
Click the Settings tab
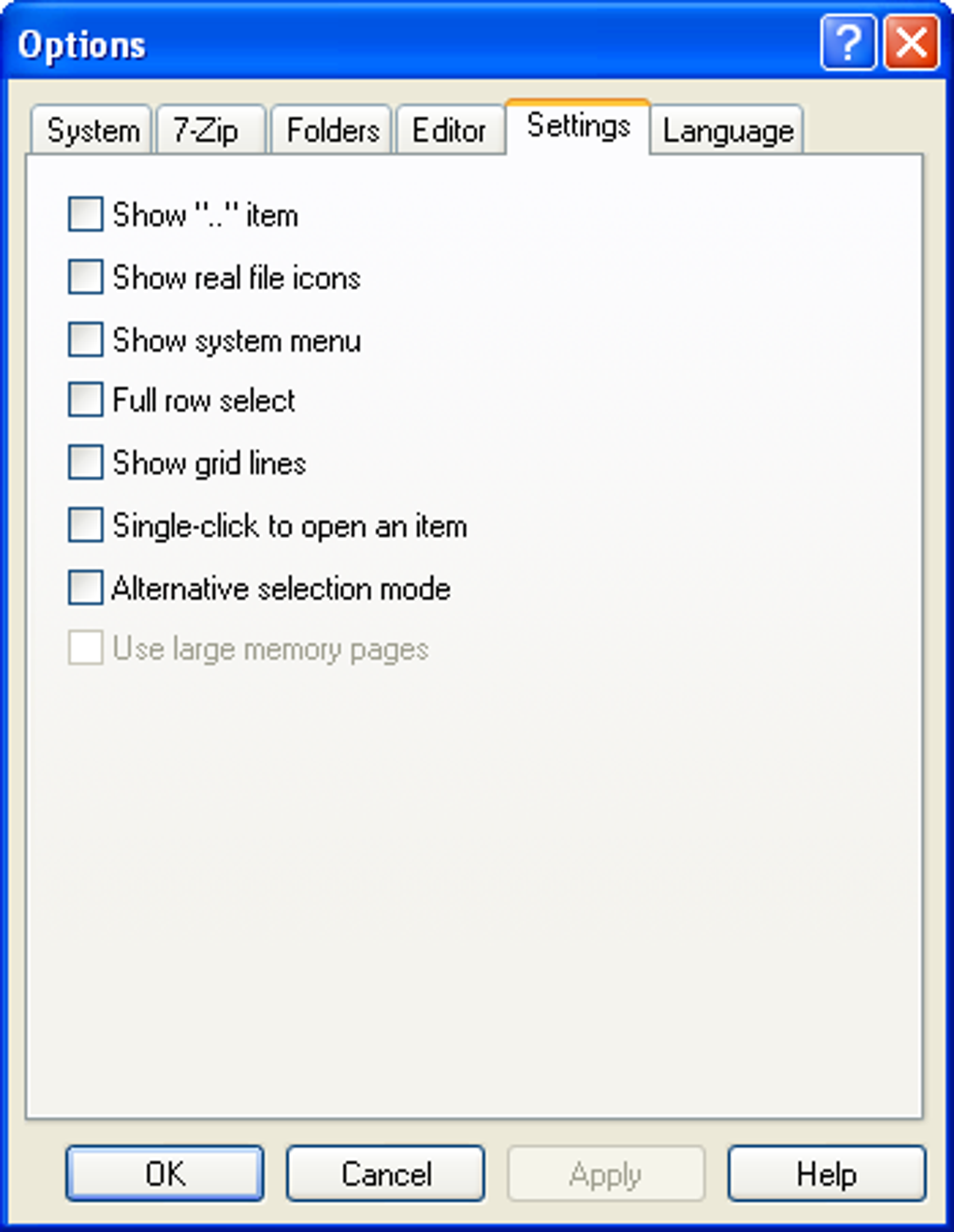578,126
